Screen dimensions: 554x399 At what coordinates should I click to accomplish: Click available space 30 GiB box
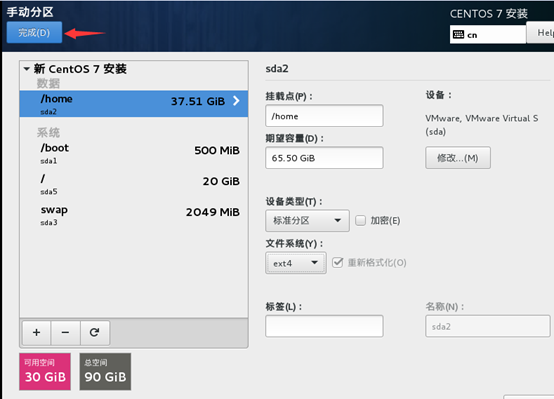pyautogui.click(x=45, y=371)
